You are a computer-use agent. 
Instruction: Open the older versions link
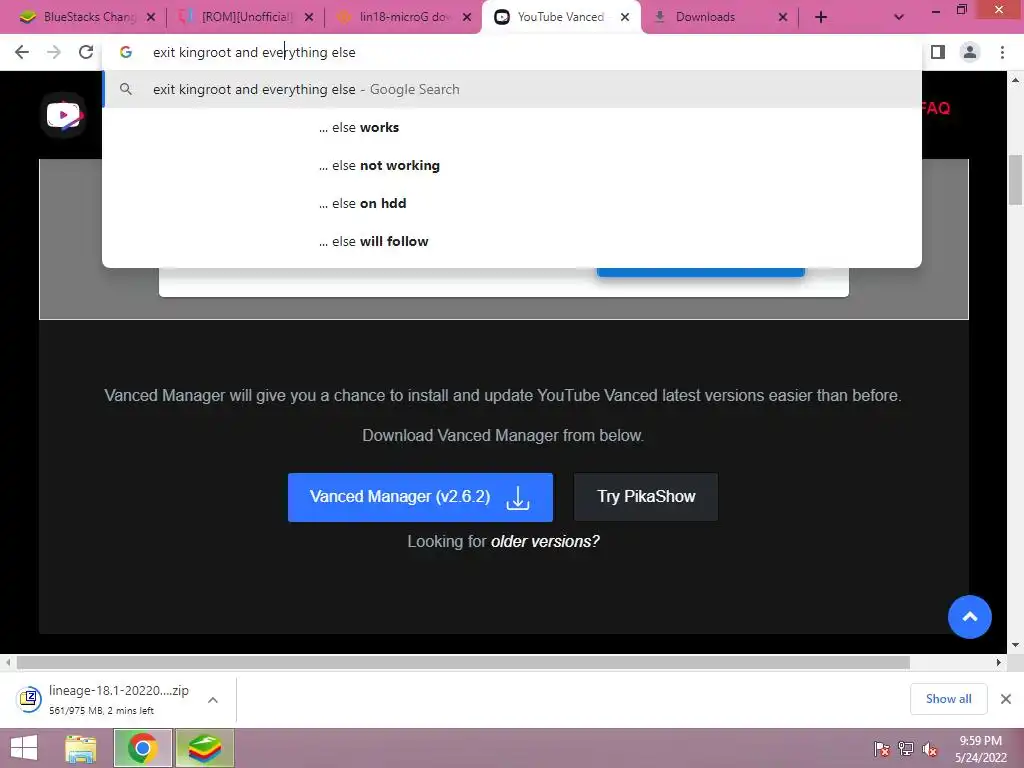(545, 541)
